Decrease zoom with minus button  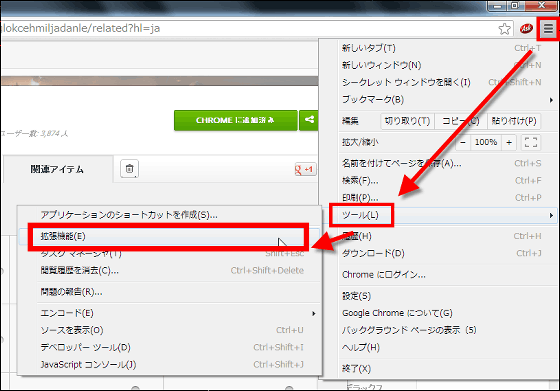(463, 142)
